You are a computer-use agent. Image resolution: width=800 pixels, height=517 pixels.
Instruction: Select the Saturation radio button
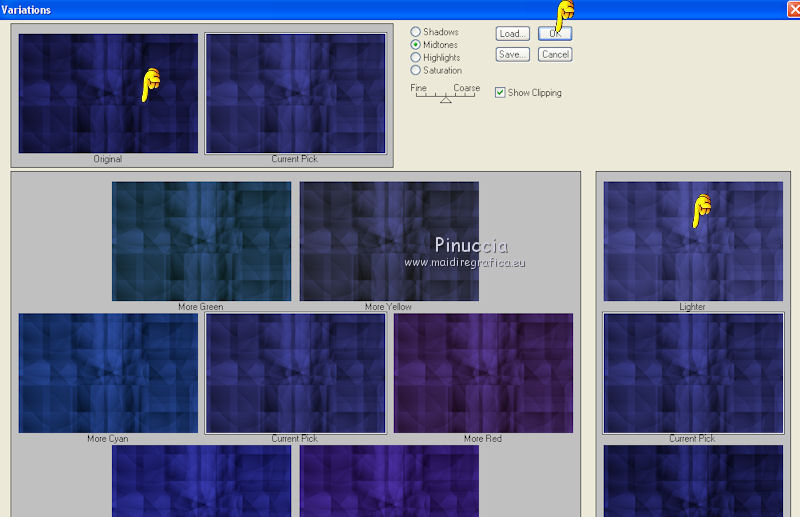point(415,70)
